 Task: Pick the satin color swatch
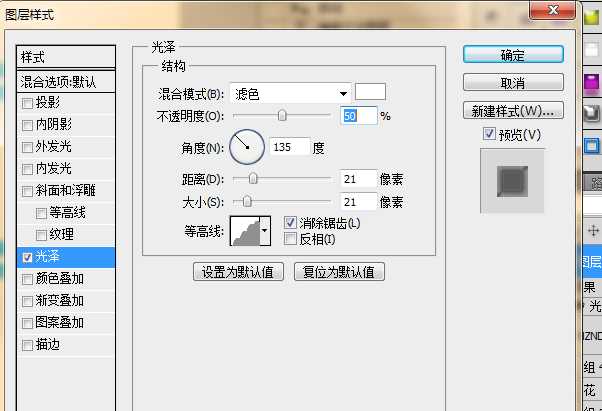(370, 92)
